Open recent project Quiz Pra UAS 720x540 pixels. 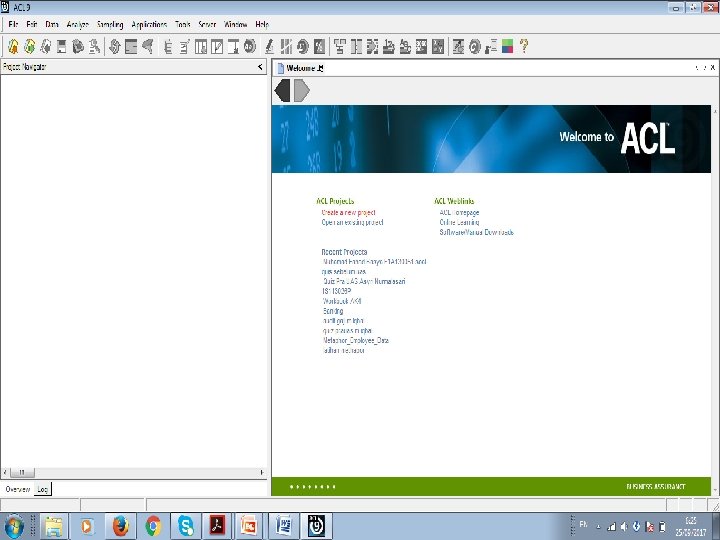[364, 281]
